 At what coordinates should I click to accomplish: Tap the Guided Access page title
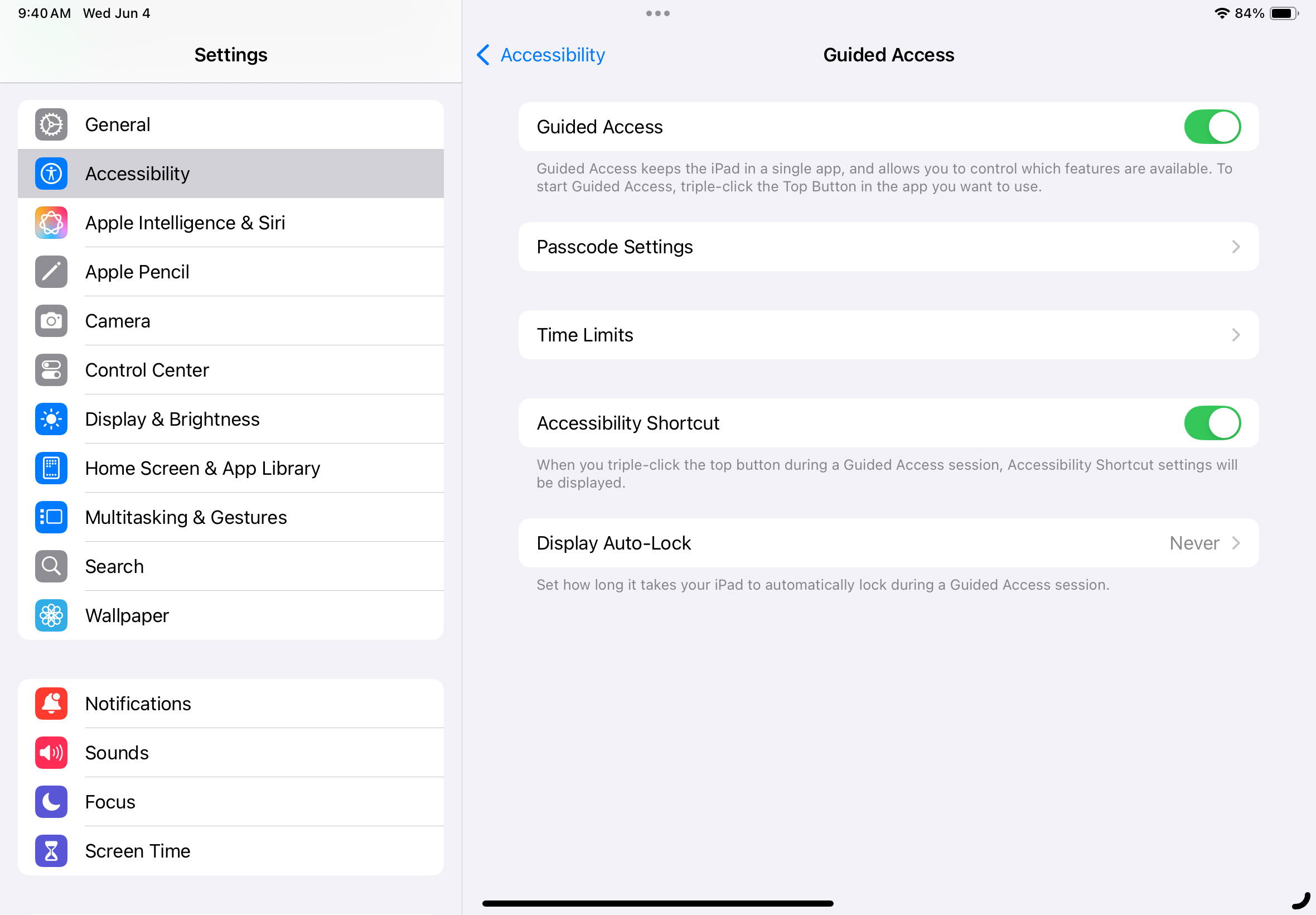pyautogui.click(x=889, y=55)
